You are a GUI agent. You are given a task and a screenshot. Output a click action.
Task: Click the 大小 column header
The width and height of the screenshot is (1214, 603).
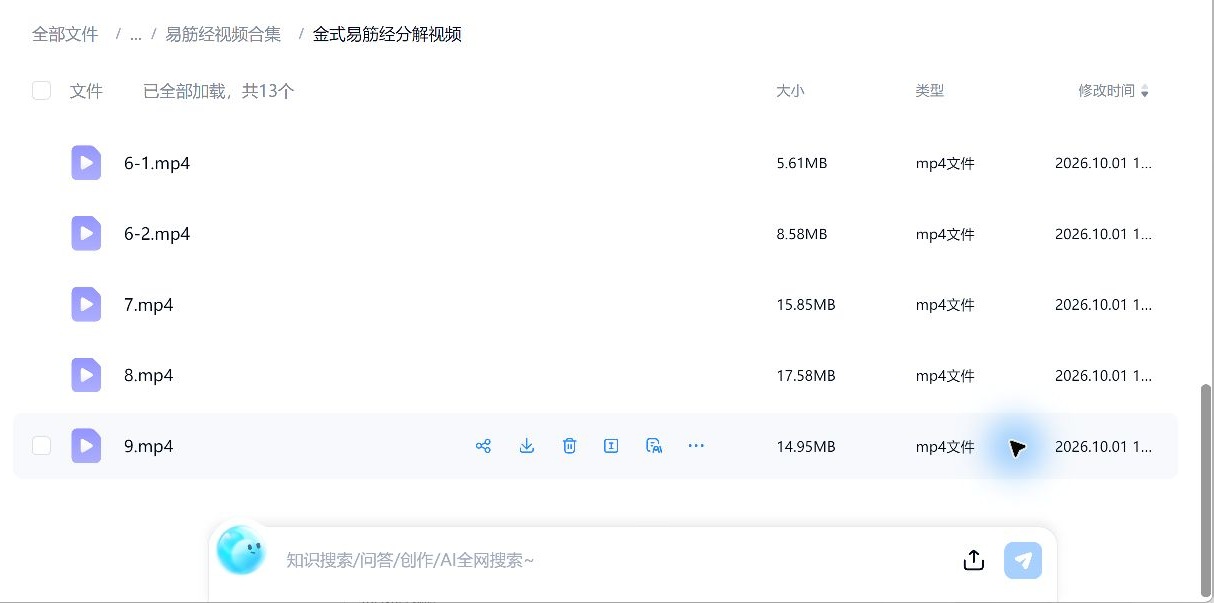pos(790,91)
